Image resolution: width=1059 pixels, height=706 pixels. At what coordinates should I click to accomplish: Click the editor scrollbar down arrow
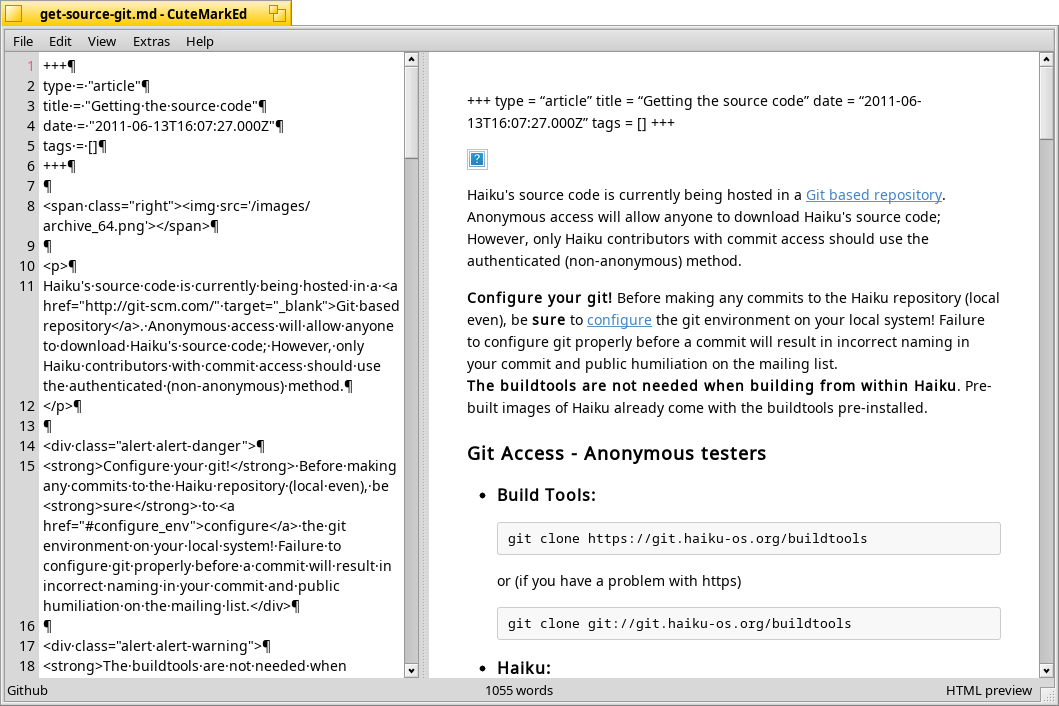coord(411,671)
